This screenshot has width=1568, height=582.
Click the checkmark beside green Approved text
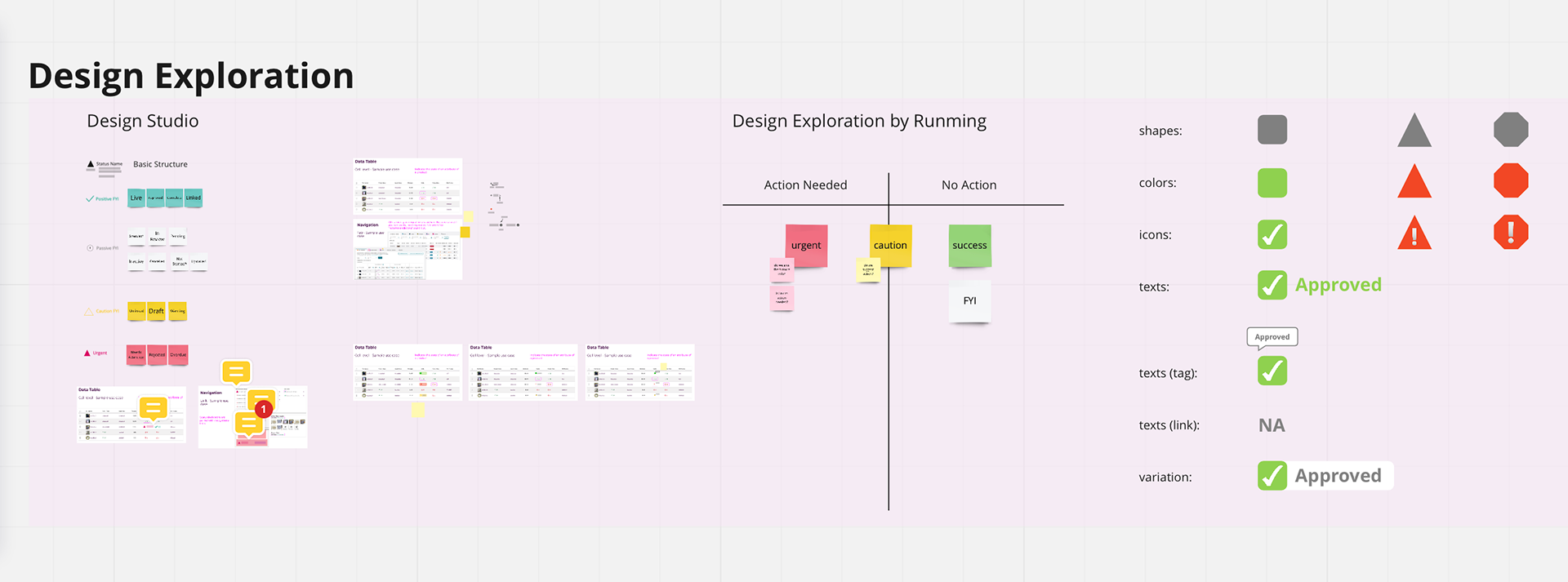click(1272, 285)
